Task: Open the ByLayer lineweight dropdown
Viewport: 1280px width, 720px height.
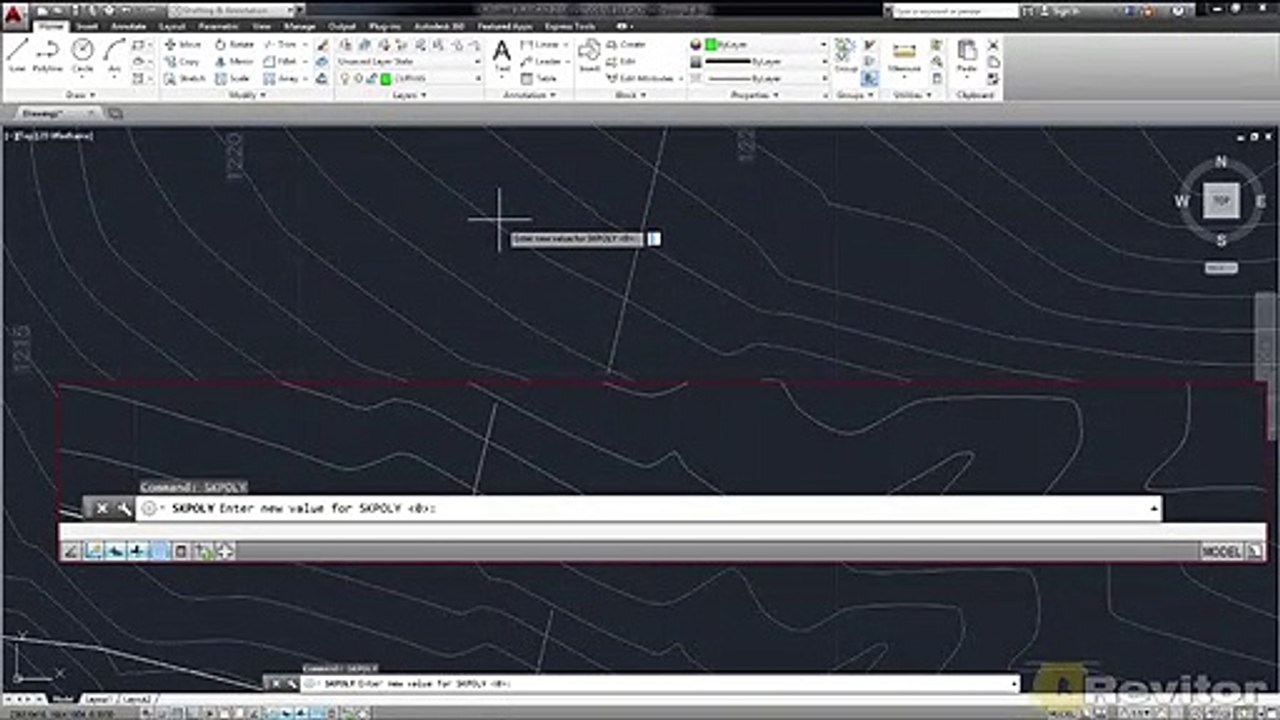Action: pos(765,61)
